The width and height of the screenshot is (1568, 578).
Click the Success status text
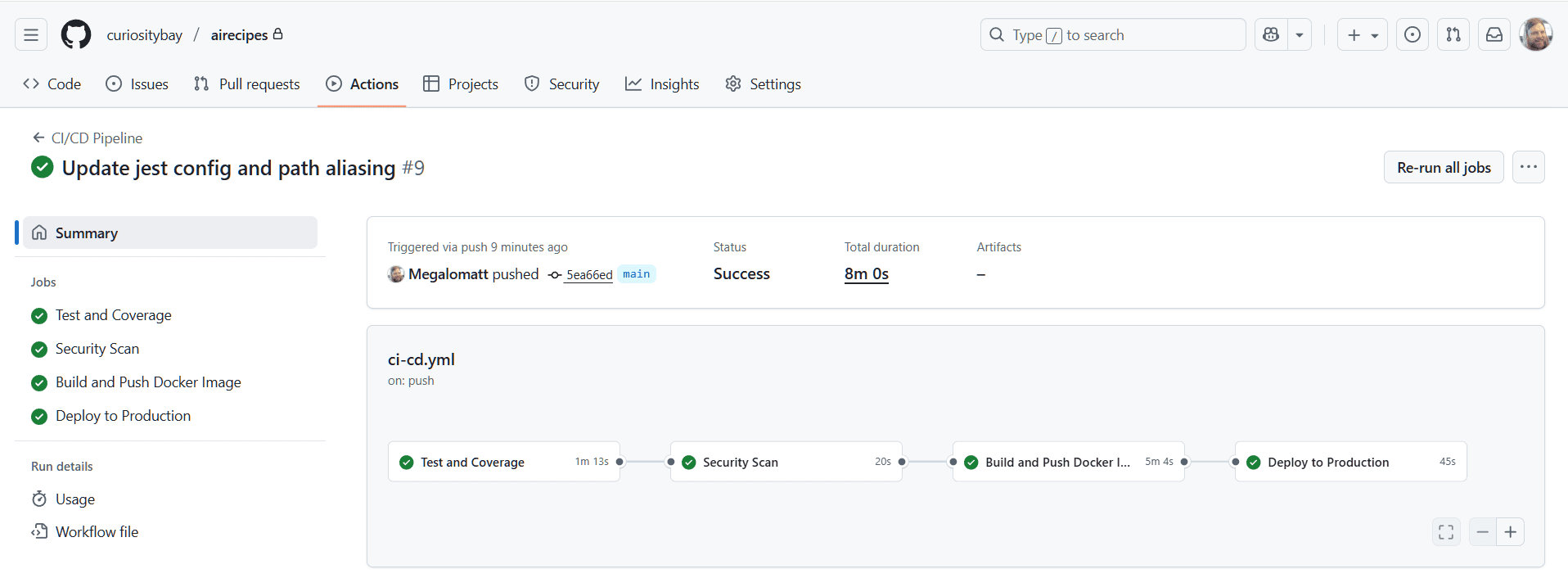click(741, 274)
